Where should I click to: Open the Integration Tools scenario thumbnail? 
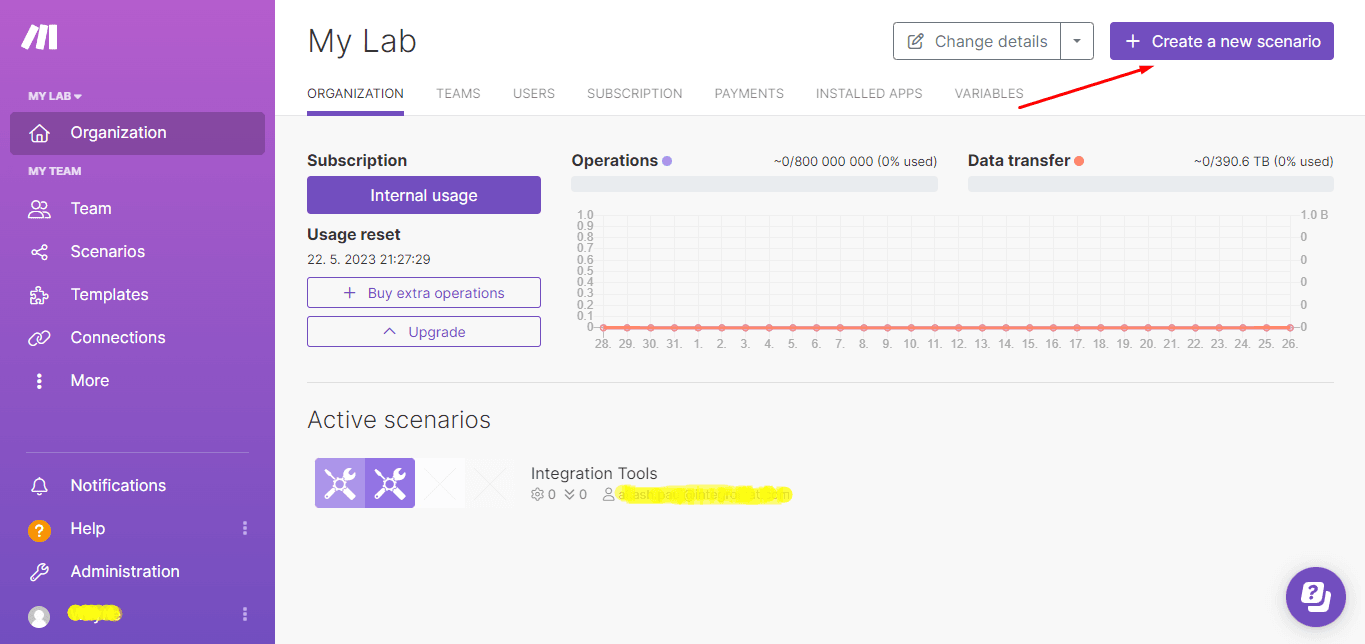[x=364, y=482]
